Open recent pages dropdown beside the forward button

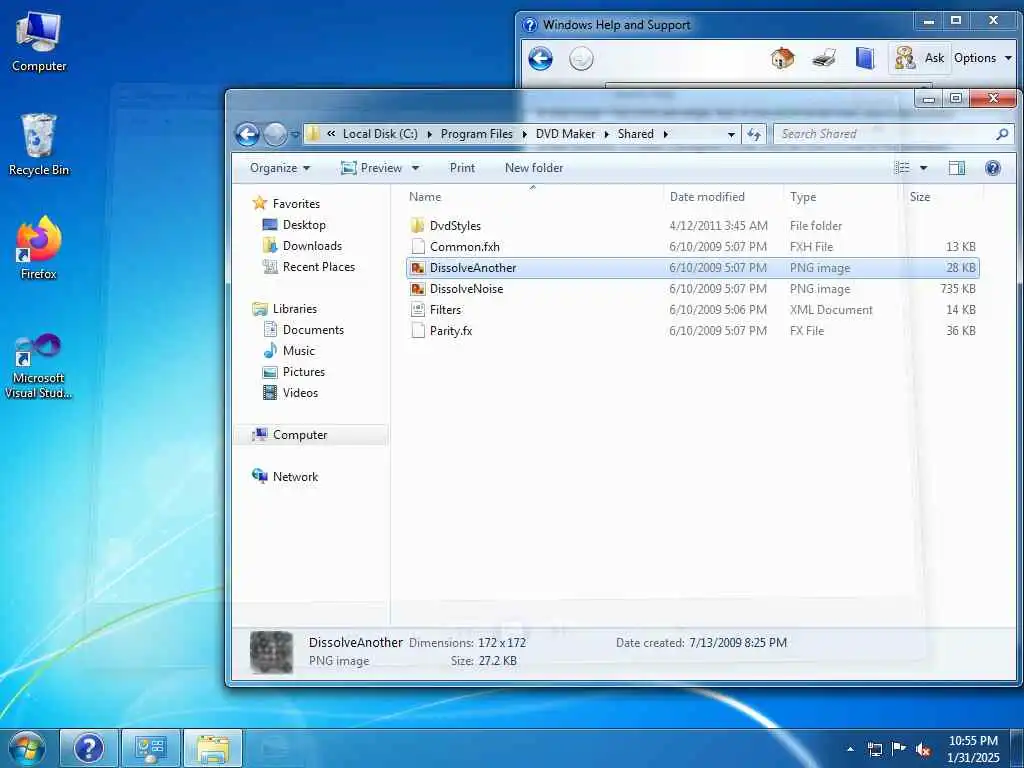tap(295, 135)
